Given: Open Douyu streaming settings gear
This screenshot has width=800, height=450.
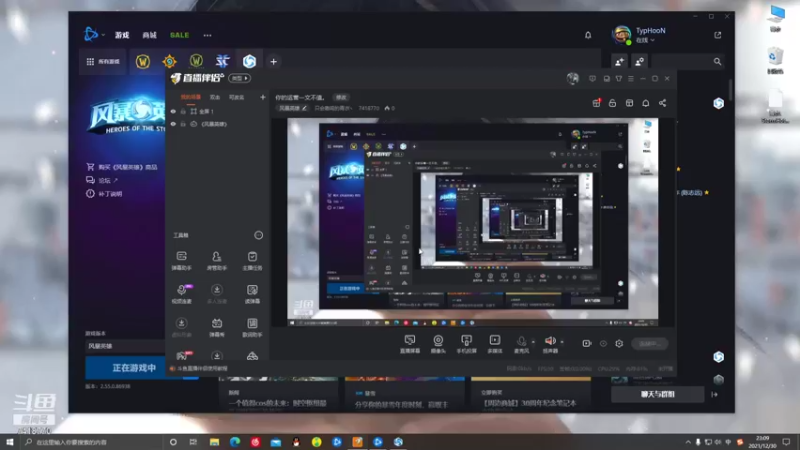Looking at the screenshot, I should coord(619,343).
